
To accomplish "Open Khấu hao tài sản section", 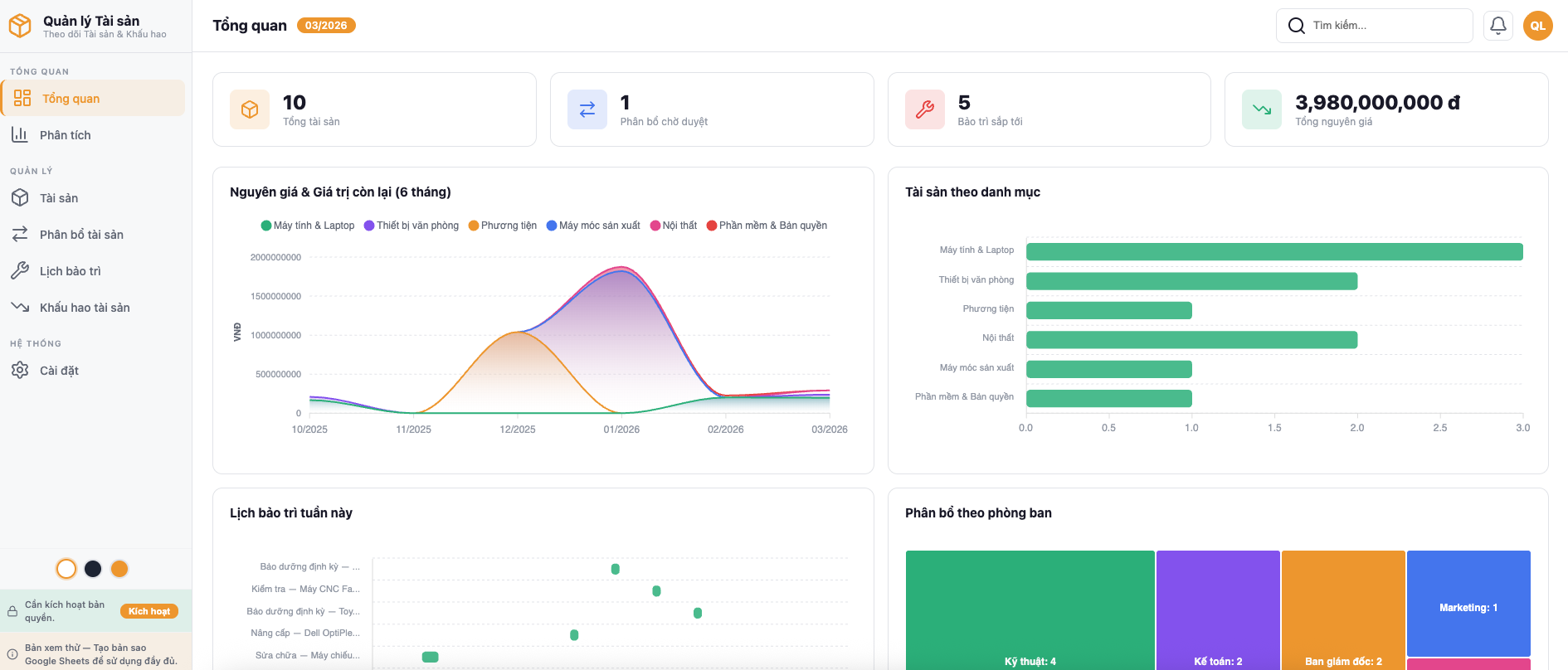I will pyautogui.click(x=84, y=308).
